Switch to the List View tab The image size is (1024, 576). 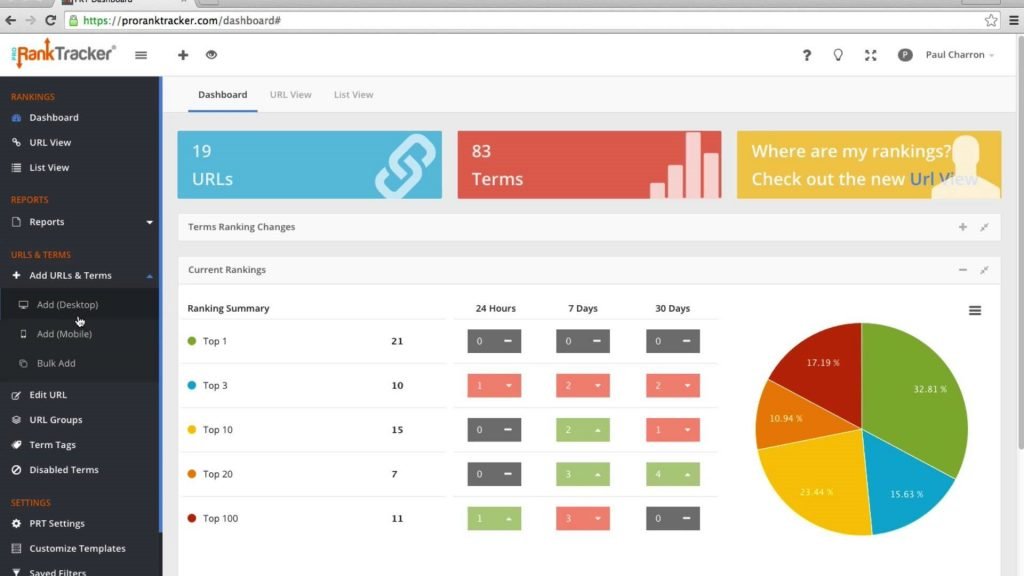coord(353,95)
